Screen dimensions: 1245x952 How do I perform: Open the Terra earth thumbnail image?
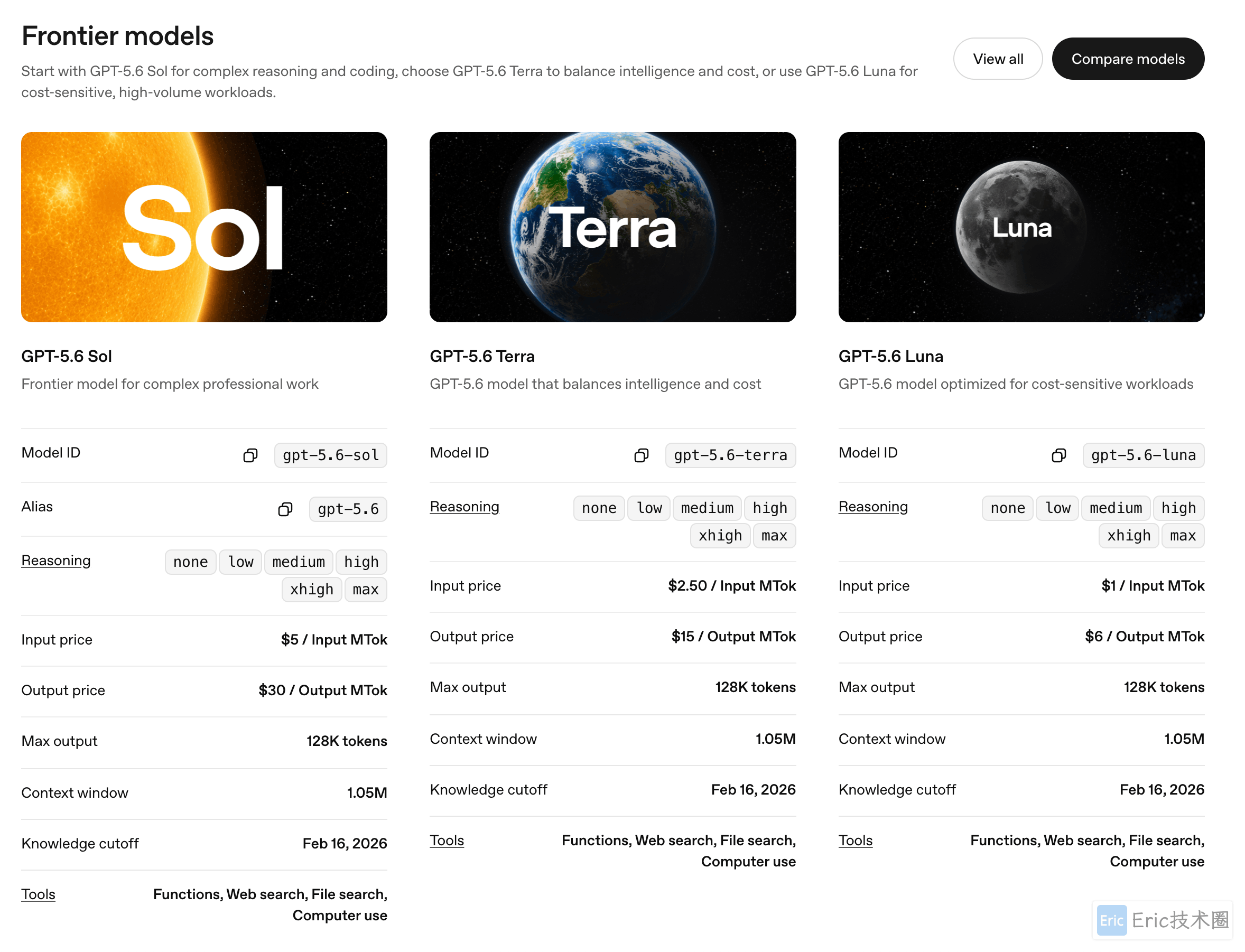613,227
